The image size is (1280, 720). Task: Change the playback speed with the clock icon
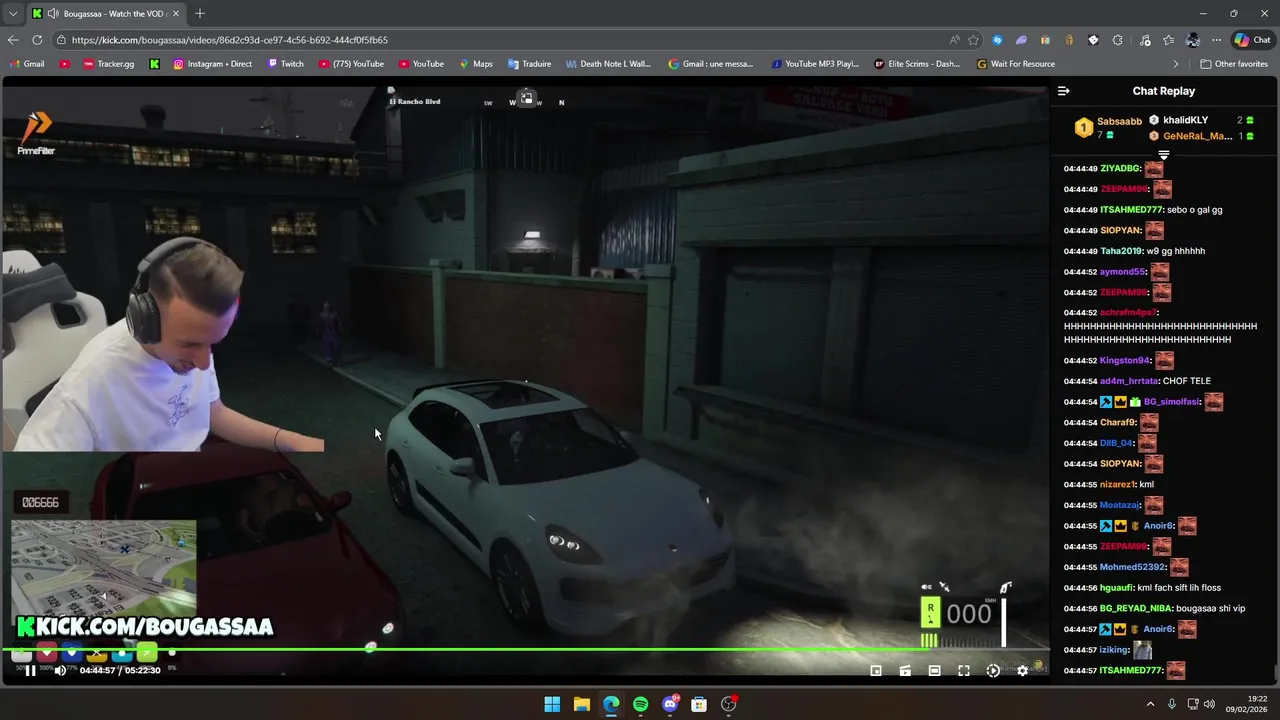993,671
